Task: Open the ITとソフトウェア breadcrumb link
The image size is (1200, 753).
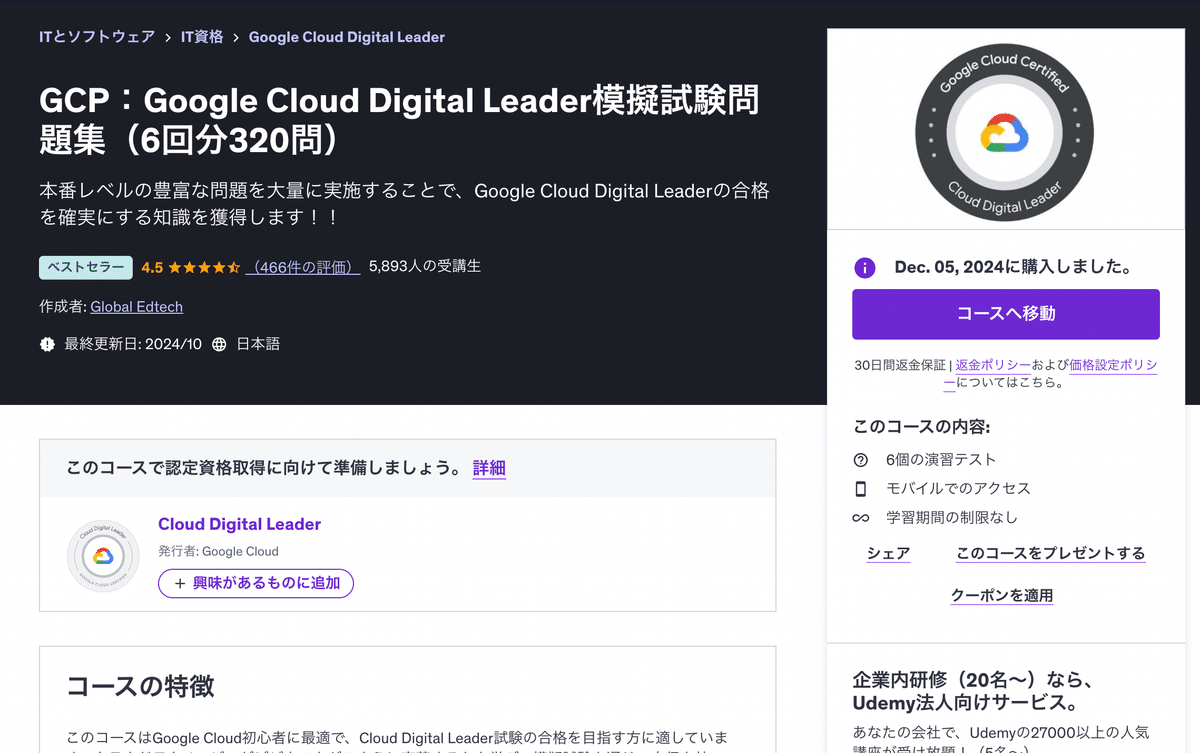Action: [97, 37]
